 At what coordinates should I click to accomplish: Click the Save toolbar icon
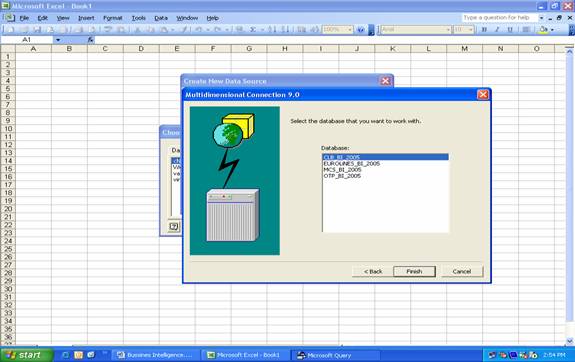pyautogui.click(x=37, y=29)
